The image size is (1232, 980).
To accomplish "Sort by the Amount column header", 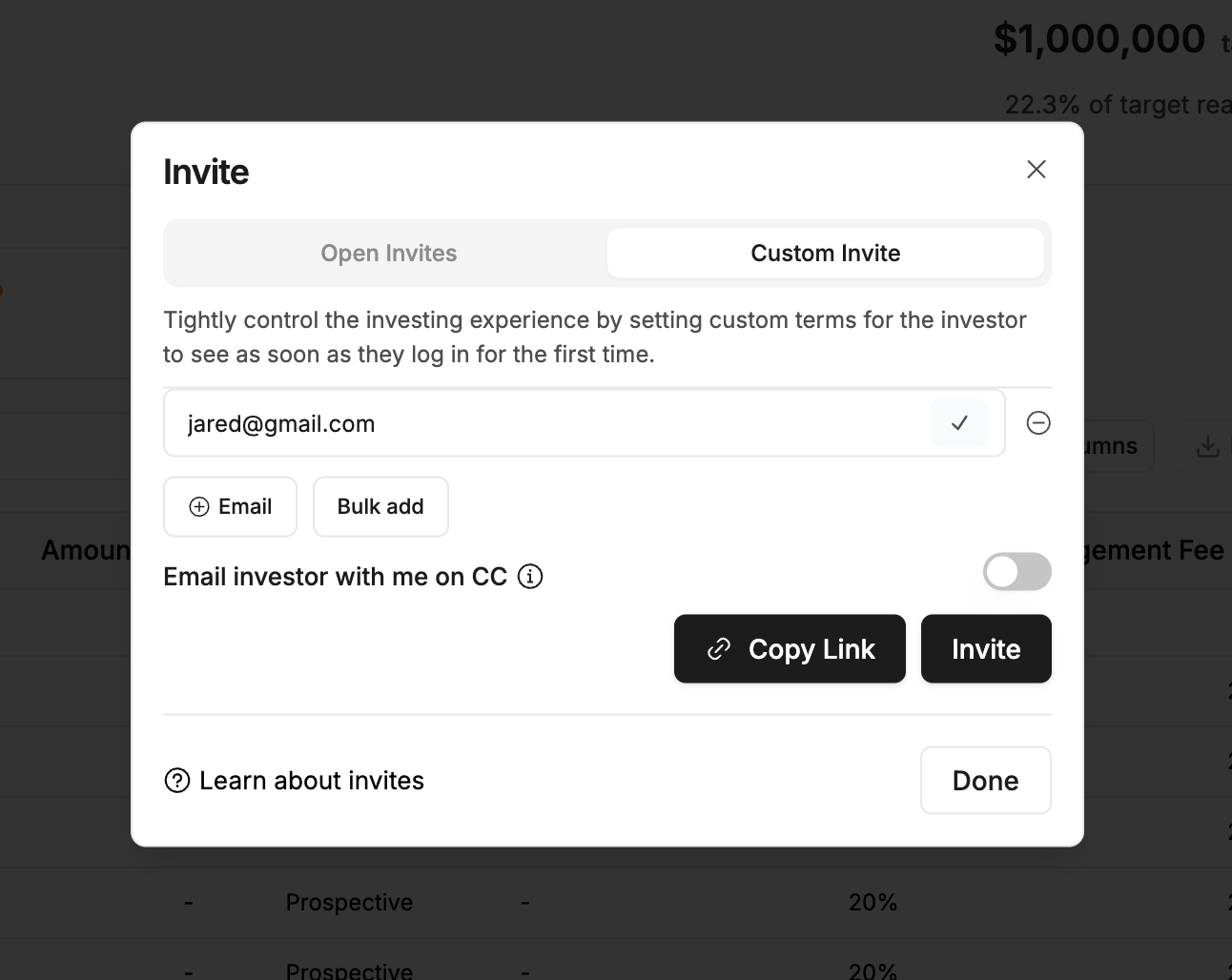I will (x=85, y=550).
